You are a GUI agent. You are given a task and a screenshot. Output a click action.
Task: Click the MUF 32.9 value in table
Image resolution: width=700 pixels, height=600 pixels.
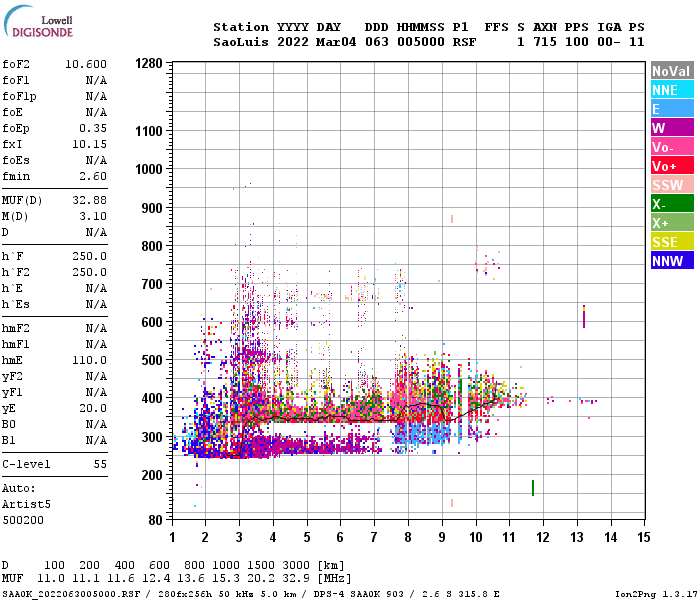296,579
